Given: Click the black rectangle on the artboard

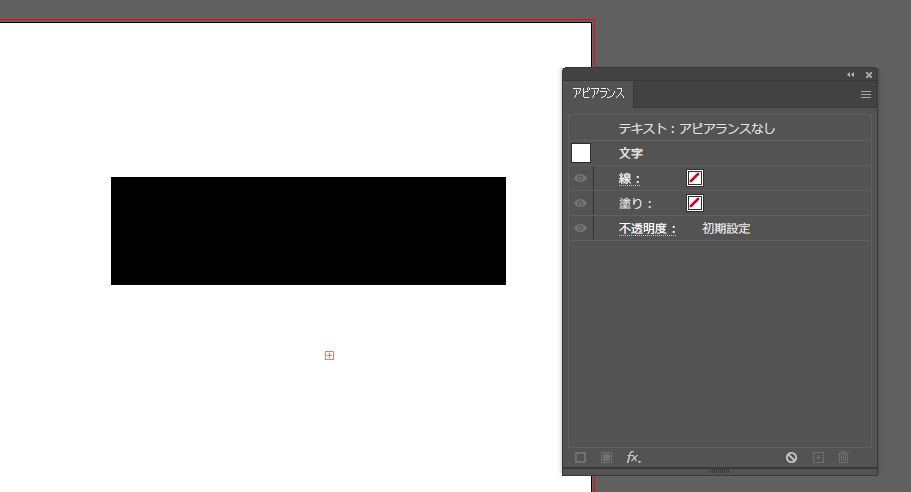Looking at the screenshot, I should point(308,231).
